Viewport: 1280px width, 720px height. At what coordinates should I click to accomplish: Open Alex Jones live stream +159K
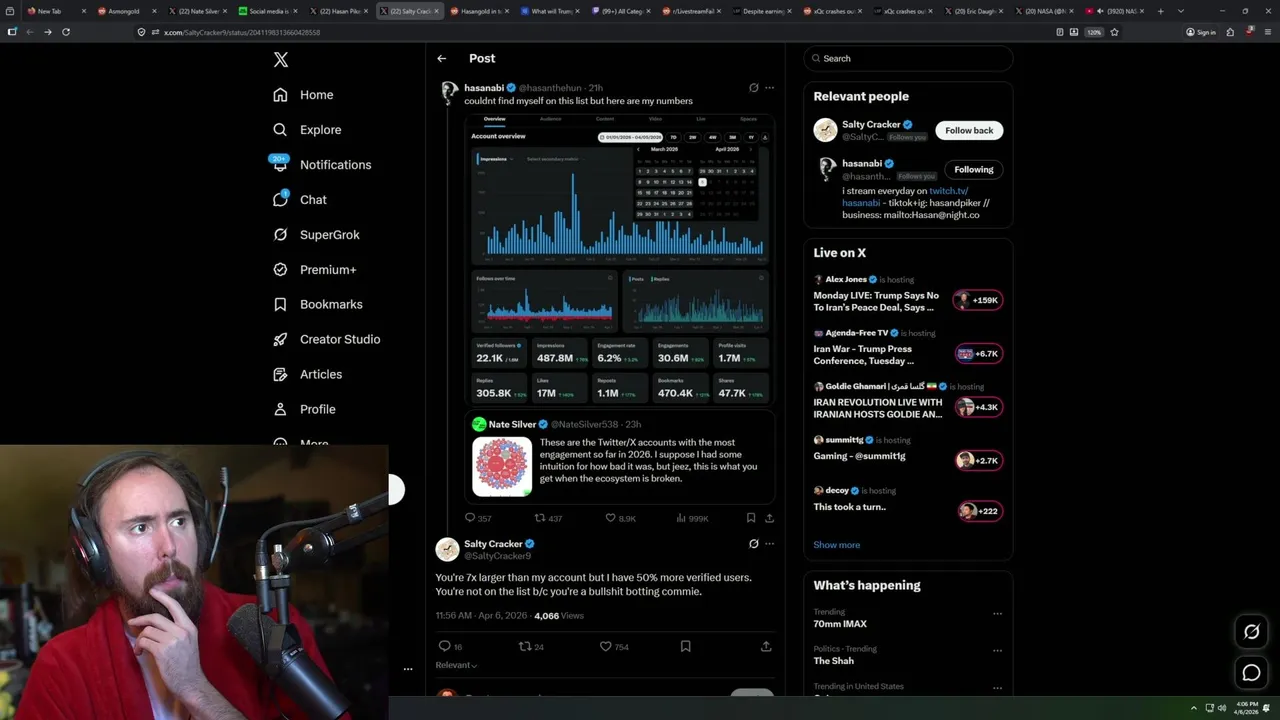click(x=908, y=295)
